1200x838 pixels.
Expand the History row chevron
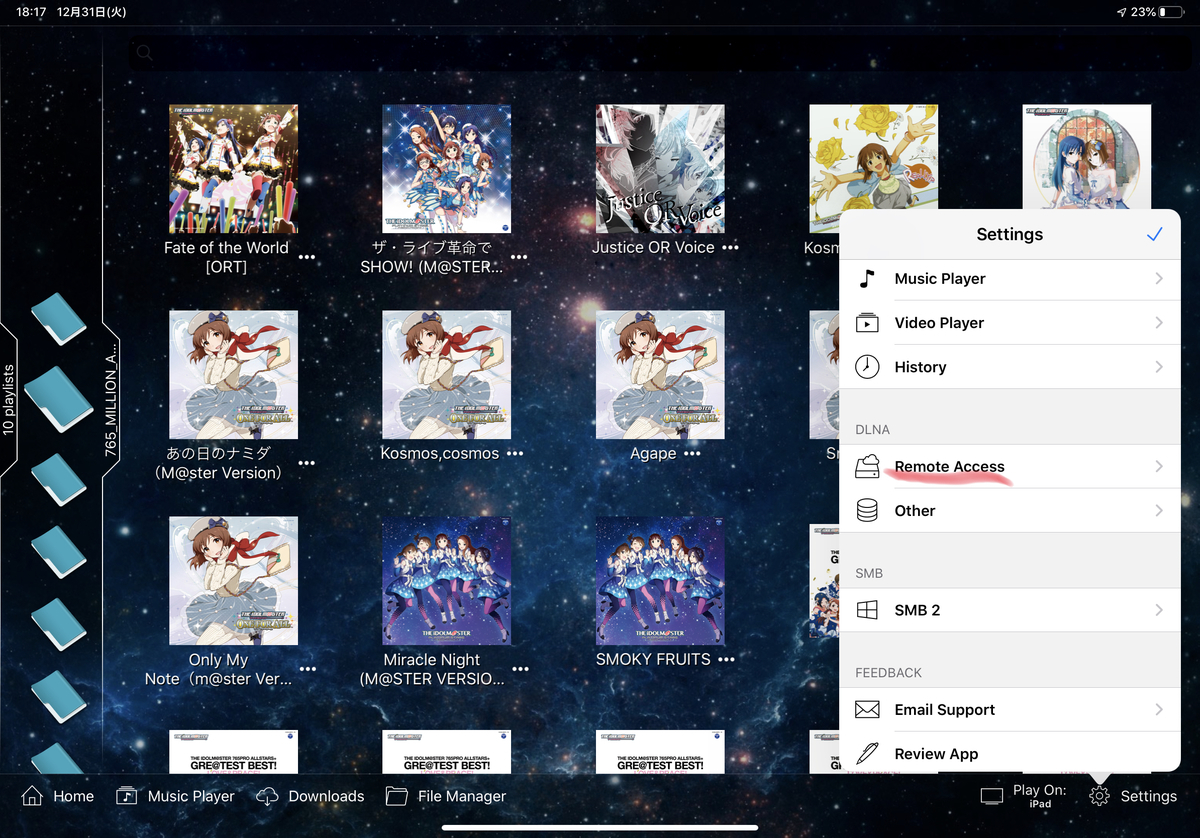(1159, 367)
